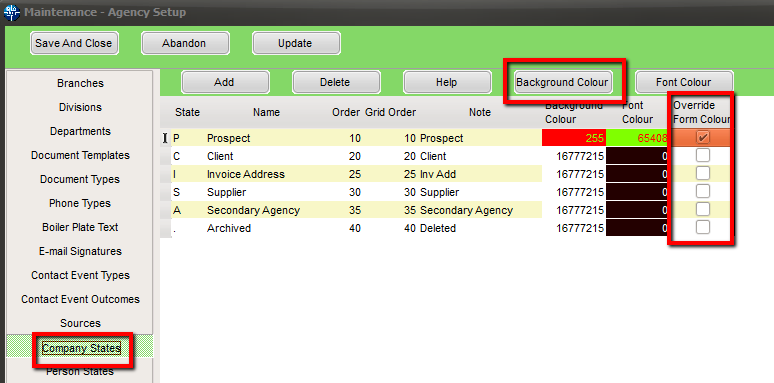Select E-mail Signatures in the sidebar
This screenshot has width=774, height=383.
[80, 251]
